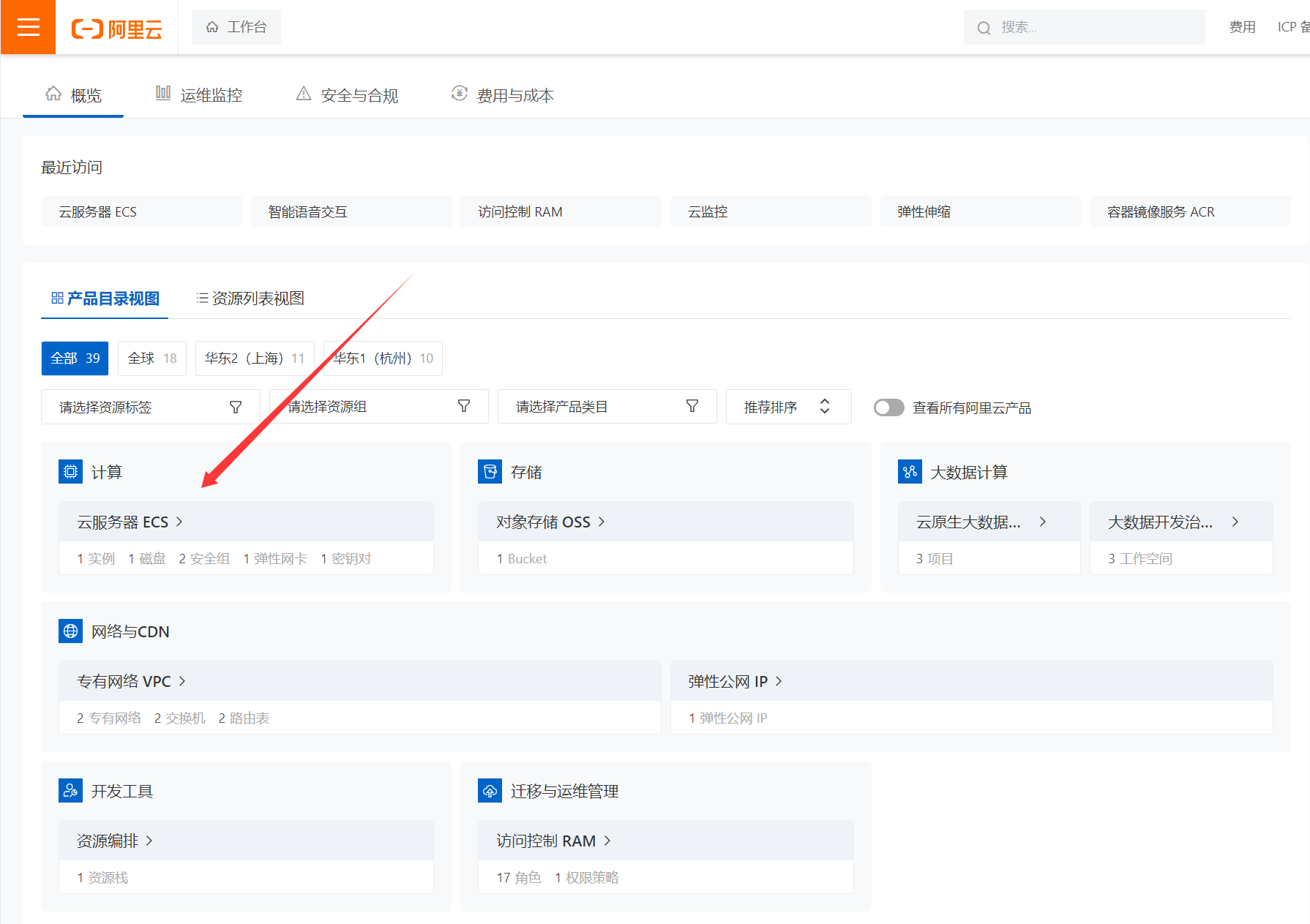Click the list icon beside 资源列表视图
The height and width of the screenshot is (924, 1310).
pos(202,298)
